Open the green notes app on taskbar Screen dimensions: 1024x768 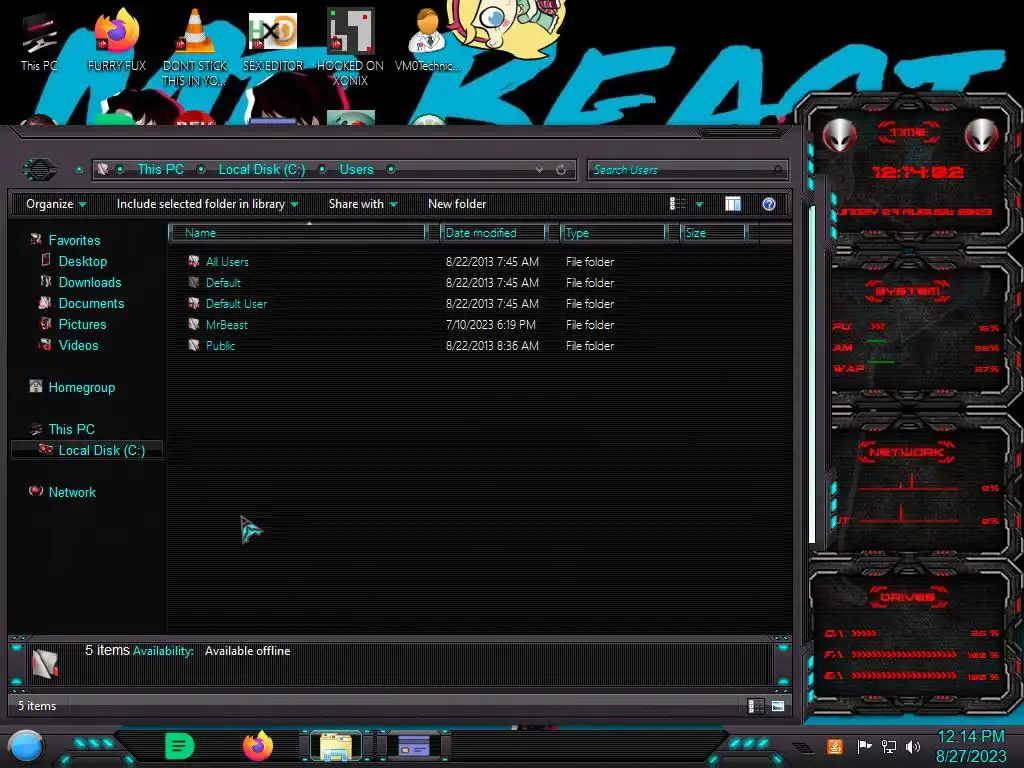click(x=180, y=746)
